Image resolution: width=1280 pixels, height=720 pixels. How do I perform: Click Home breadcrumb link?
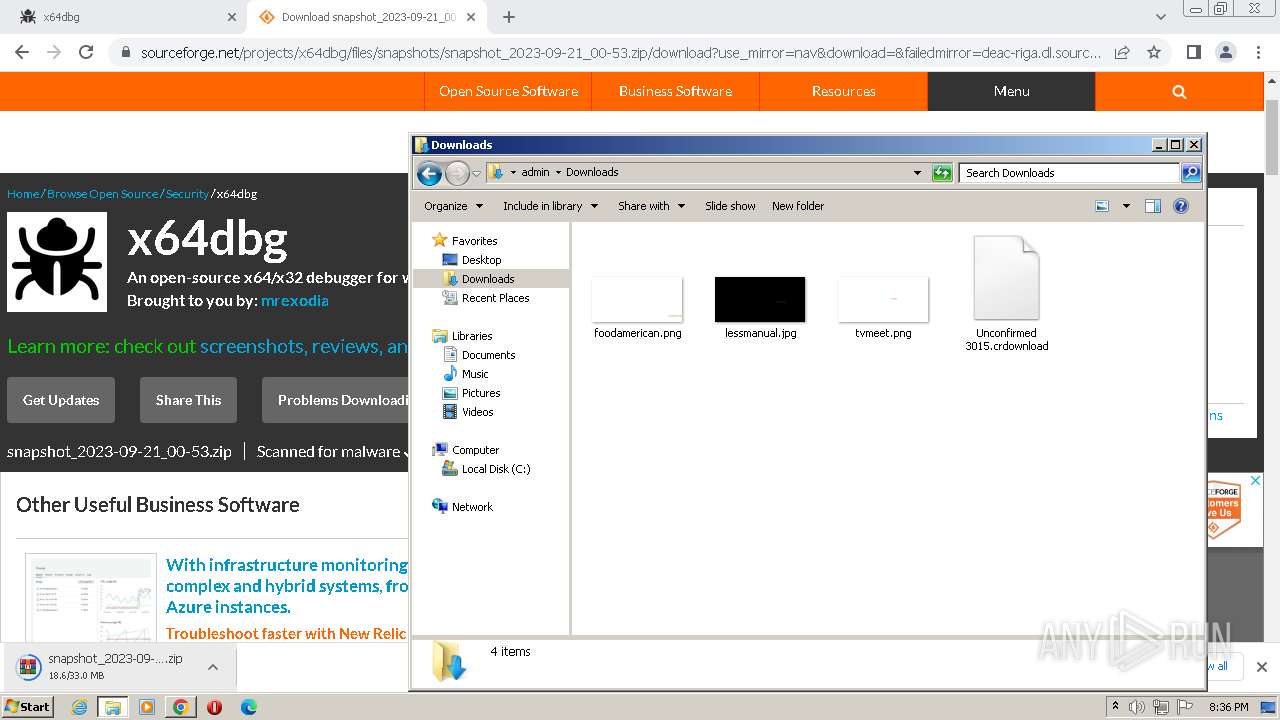pyautogui.click(x=23, y=194)
